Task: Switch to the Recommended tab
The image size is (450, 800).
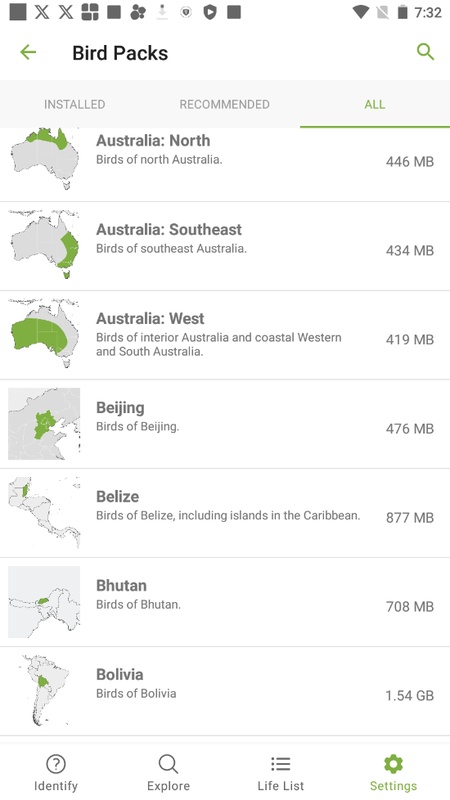Action: (x=224, y=104)
